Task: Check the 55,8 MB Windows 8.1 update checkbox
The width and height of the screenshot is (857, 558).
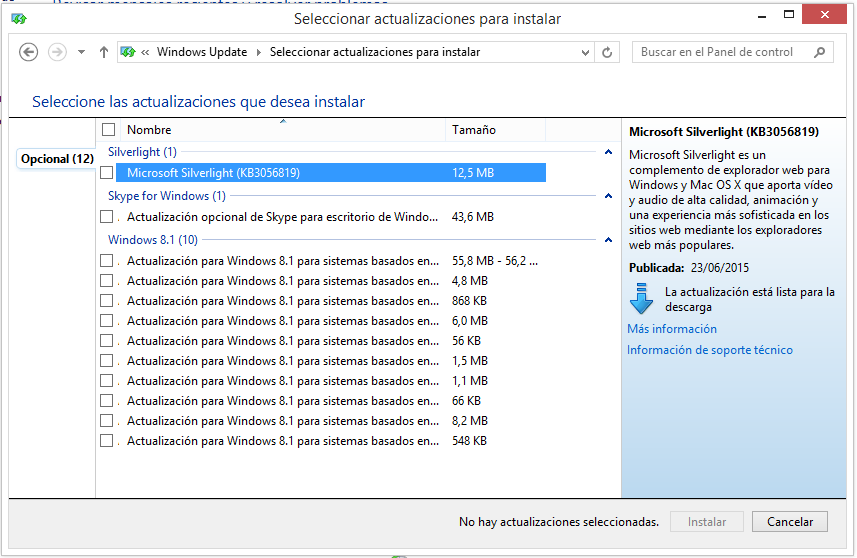Action: pyautogui.click(x=107, y=261)
